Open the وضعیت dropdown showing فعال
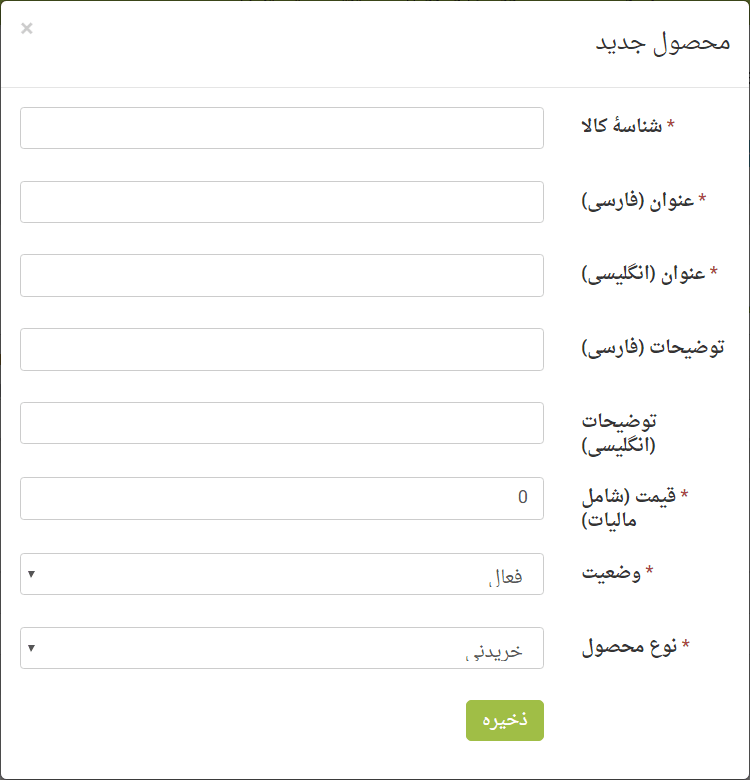 [x=282, y=574]
